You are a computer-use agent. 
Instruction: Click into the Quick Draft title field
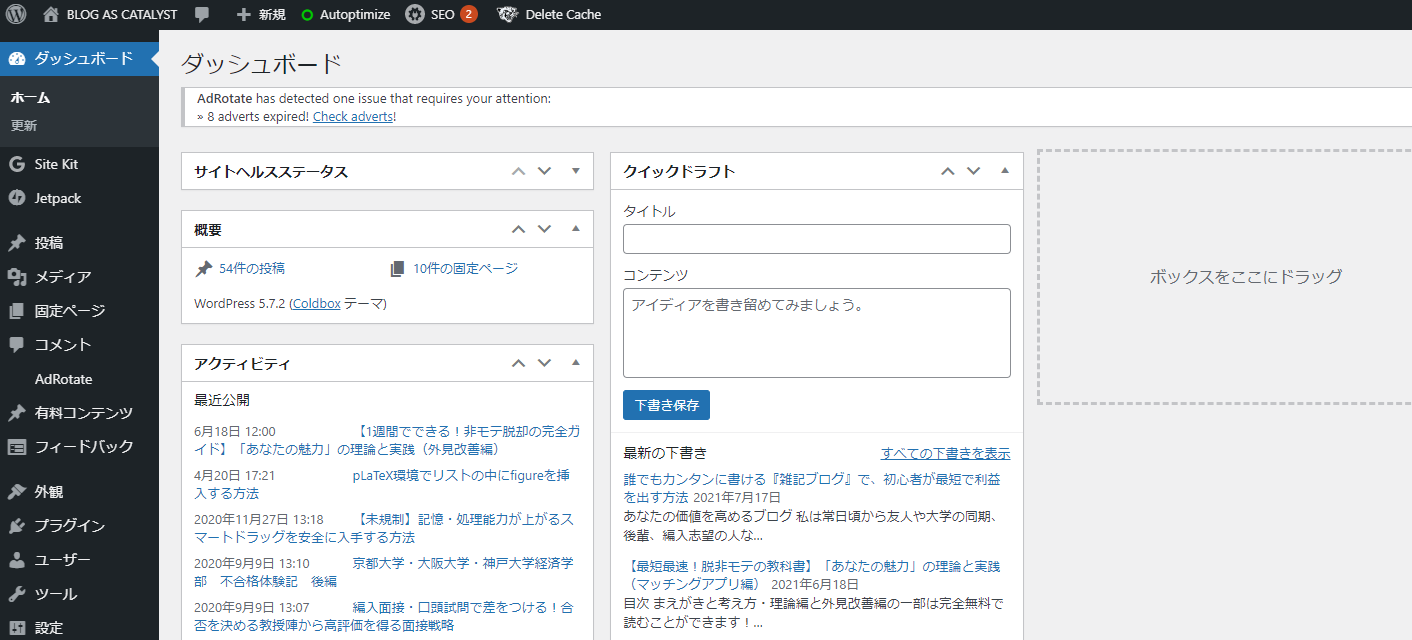click(x=816, y=239)
